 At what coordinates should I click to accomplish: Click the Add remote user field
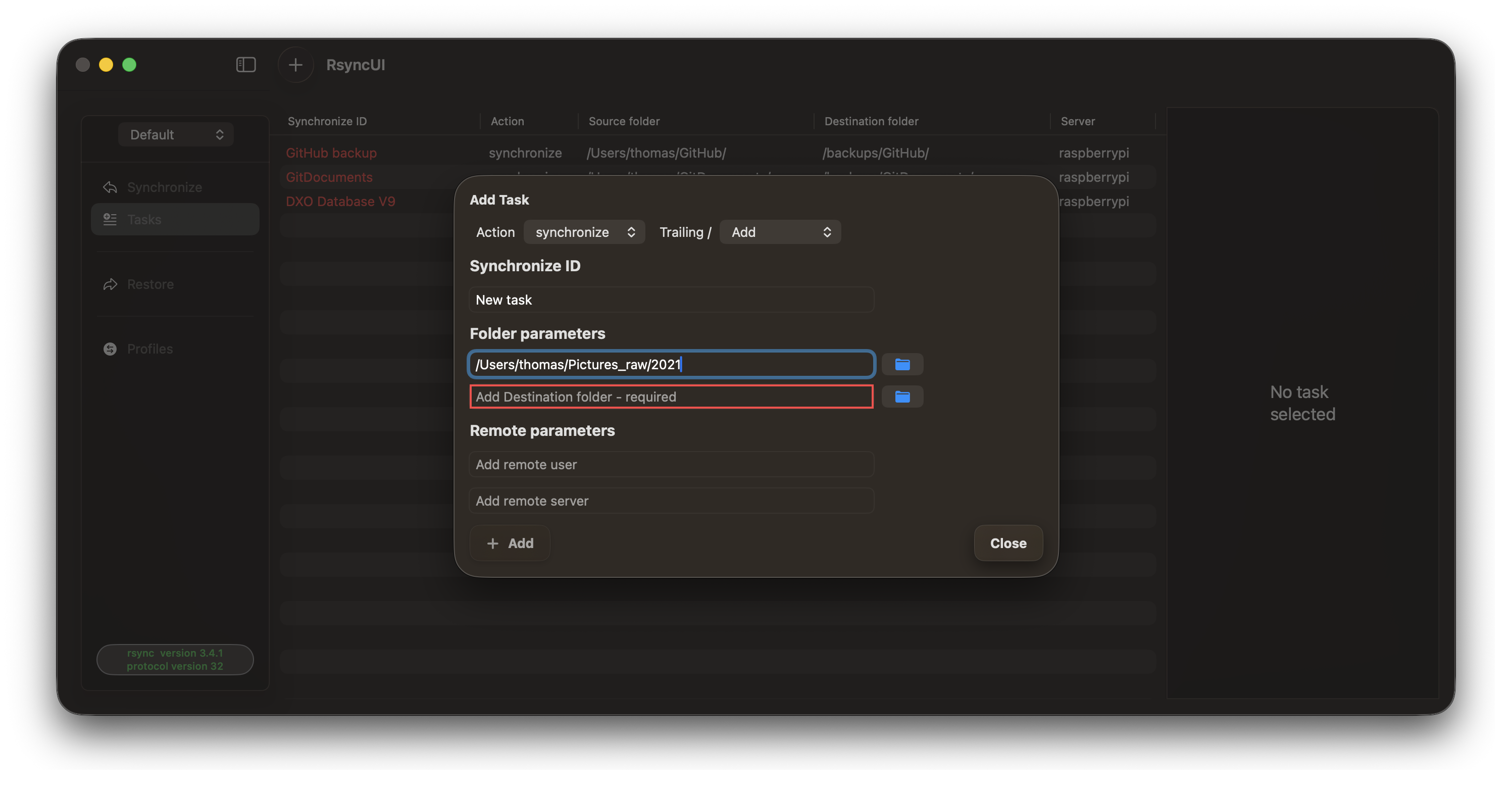(671, 464)
